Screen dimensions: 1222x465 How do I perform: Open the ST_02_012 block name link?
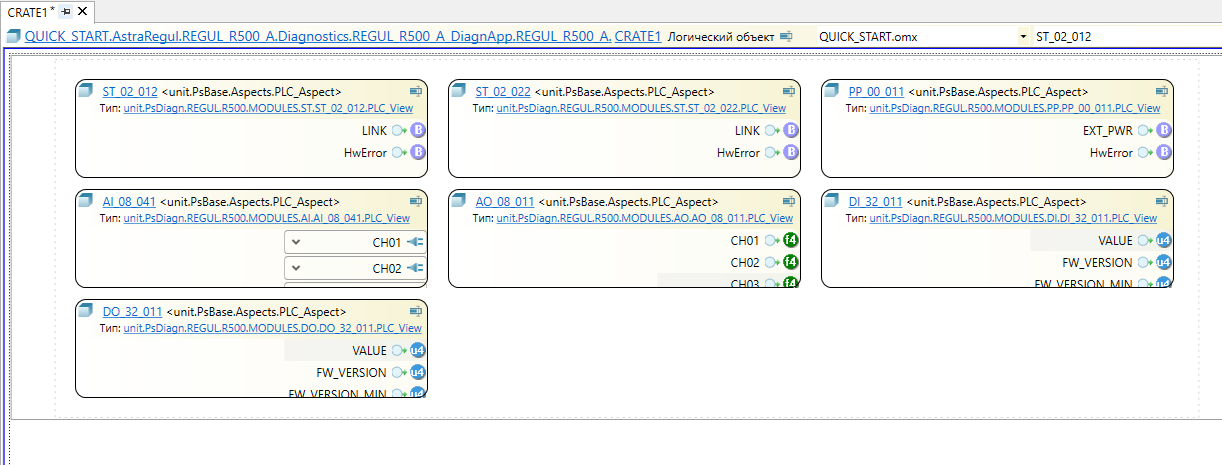[130, 91]
